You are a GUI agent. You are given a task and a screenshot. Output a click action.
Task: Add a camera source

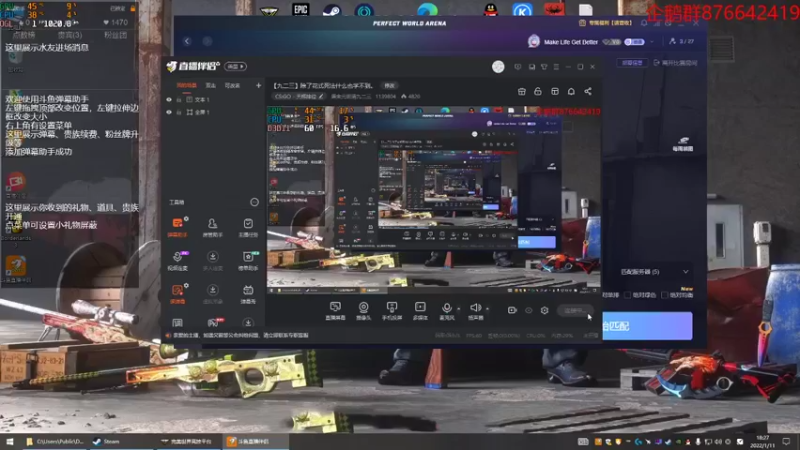pos(363,310)
